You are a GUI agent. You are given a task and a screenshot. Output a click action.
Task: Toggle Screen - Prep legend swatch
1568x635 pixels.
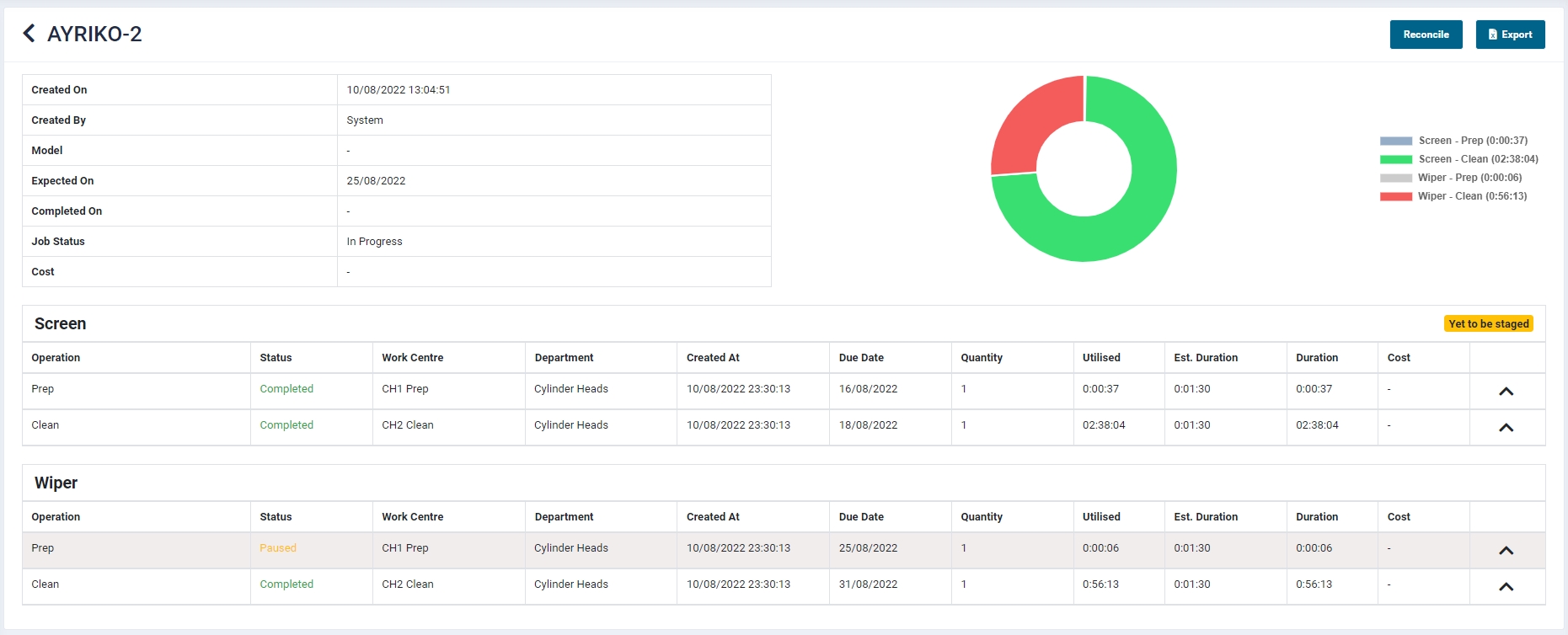click(x=1395, y=141)
